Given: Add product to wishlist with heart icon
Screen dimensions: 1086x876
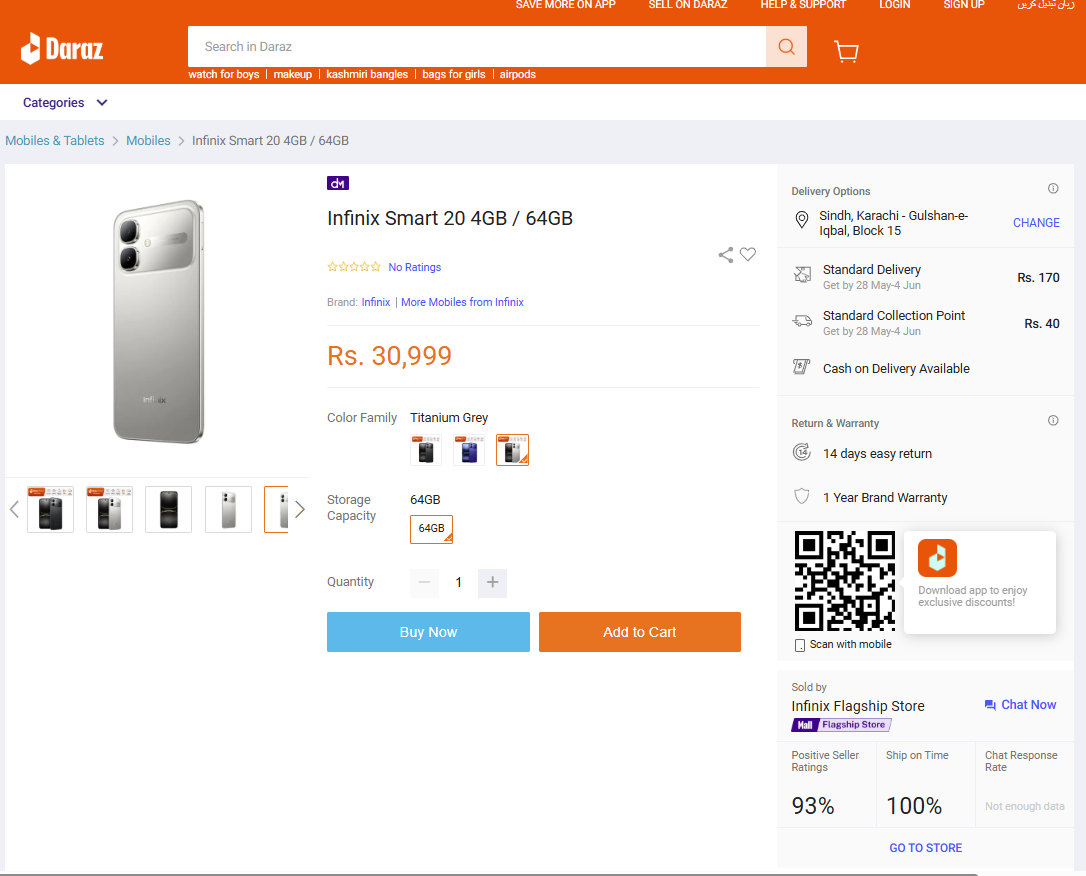Looking at the screenshot, I should (748, 254).
